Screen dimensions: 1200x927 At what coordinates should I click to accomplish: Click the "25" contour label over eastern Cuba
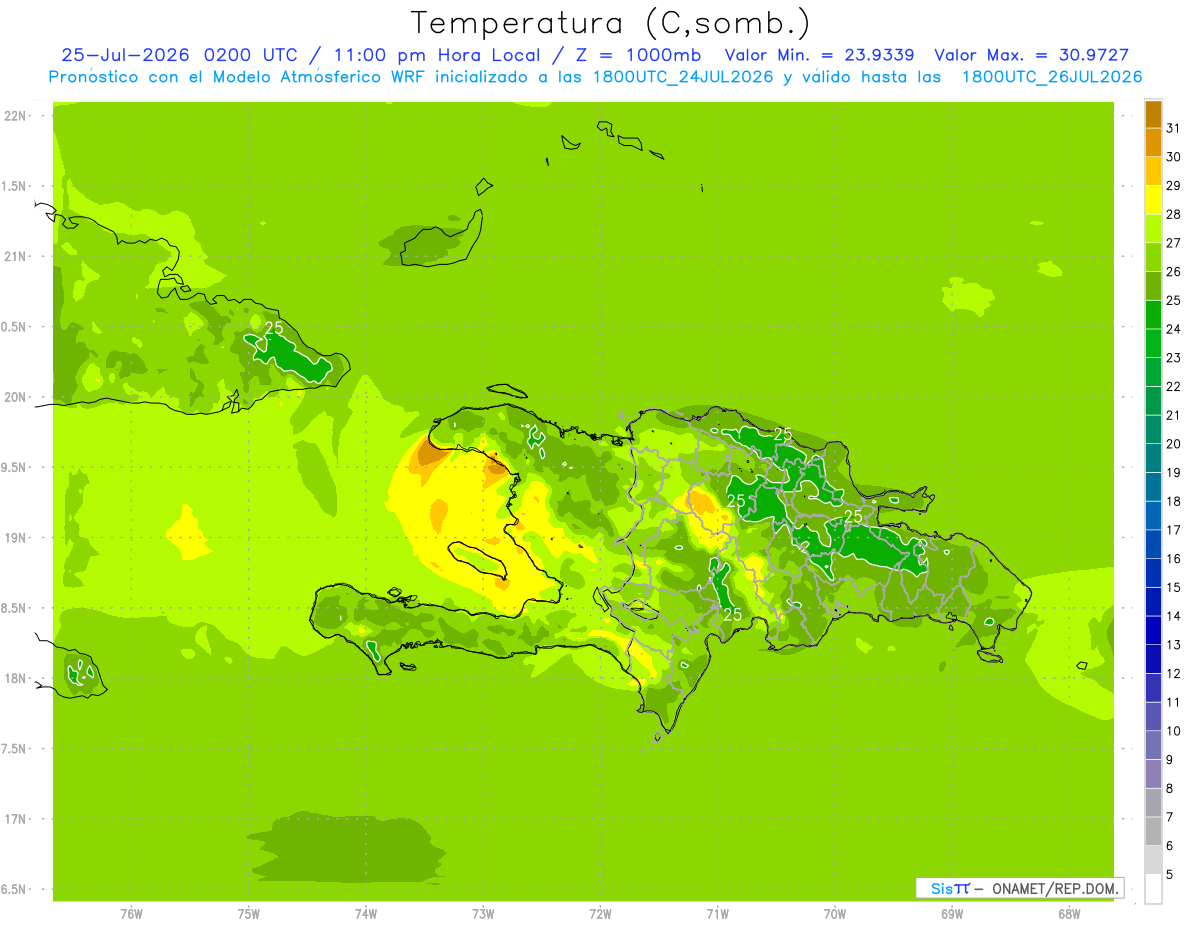click(x=274, y=328)
